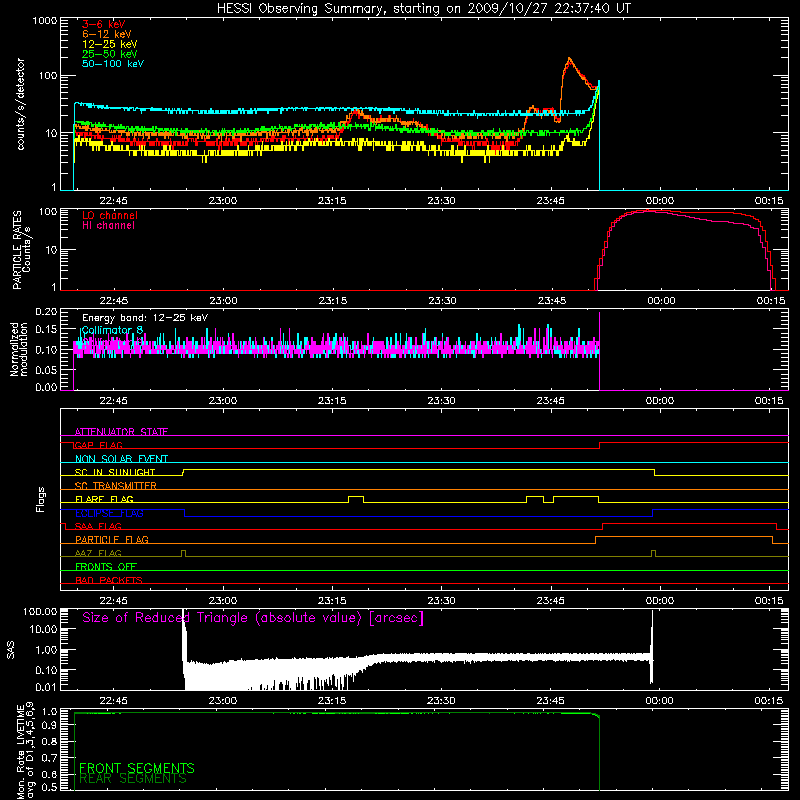Click the ECLIPSE FLAG label
The height and width of the screenshot is (800, 800).
pos(109,513)
